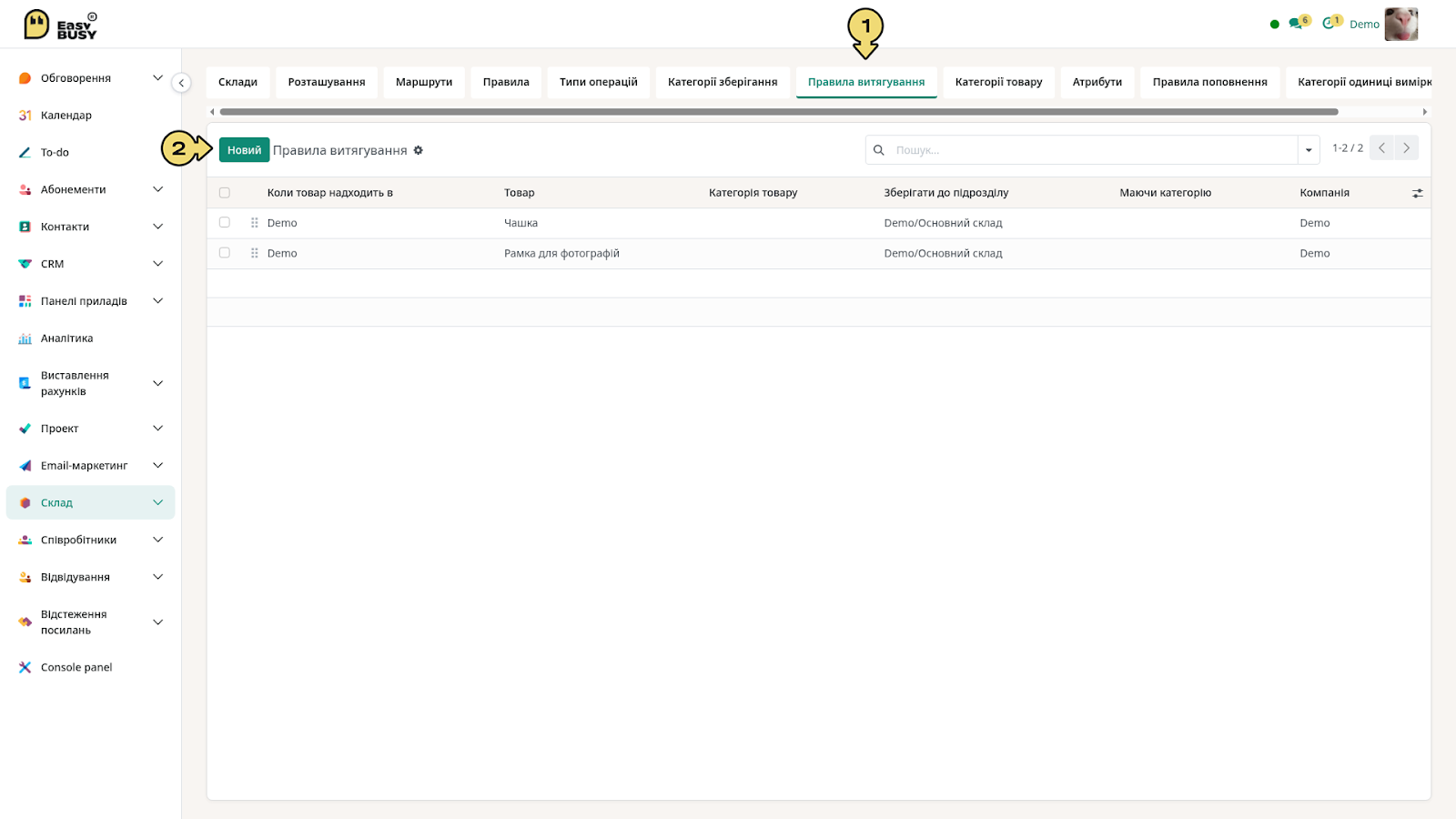Click the Проект checkmark icon

pos(25,429)
